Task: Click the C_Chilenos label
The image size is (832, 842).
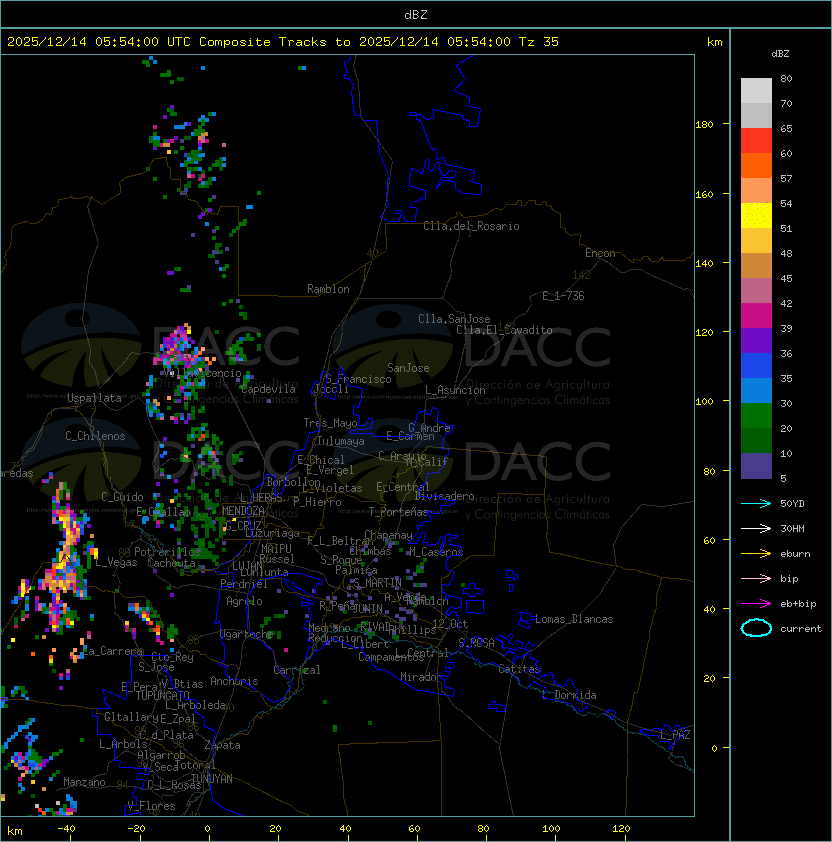Action: click(x=95, y=436)
